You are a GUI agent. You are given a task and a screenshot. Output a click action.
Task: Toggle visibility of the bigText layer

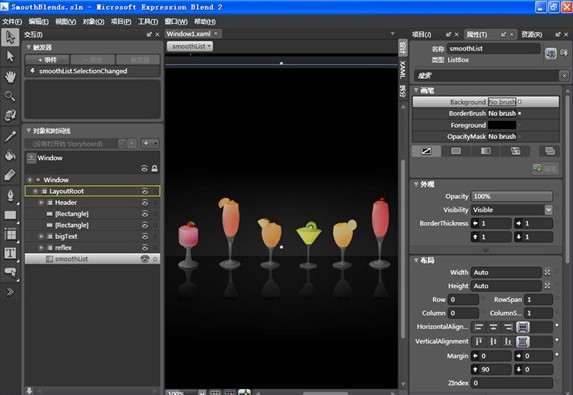point(145,237)
